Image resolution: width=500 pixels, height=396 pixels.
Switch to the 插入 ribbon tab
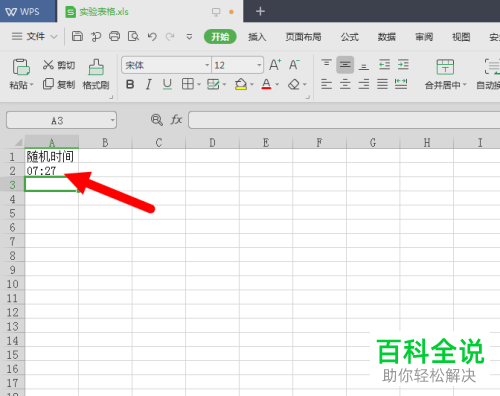pyautogui.click(x=257, y=37)
